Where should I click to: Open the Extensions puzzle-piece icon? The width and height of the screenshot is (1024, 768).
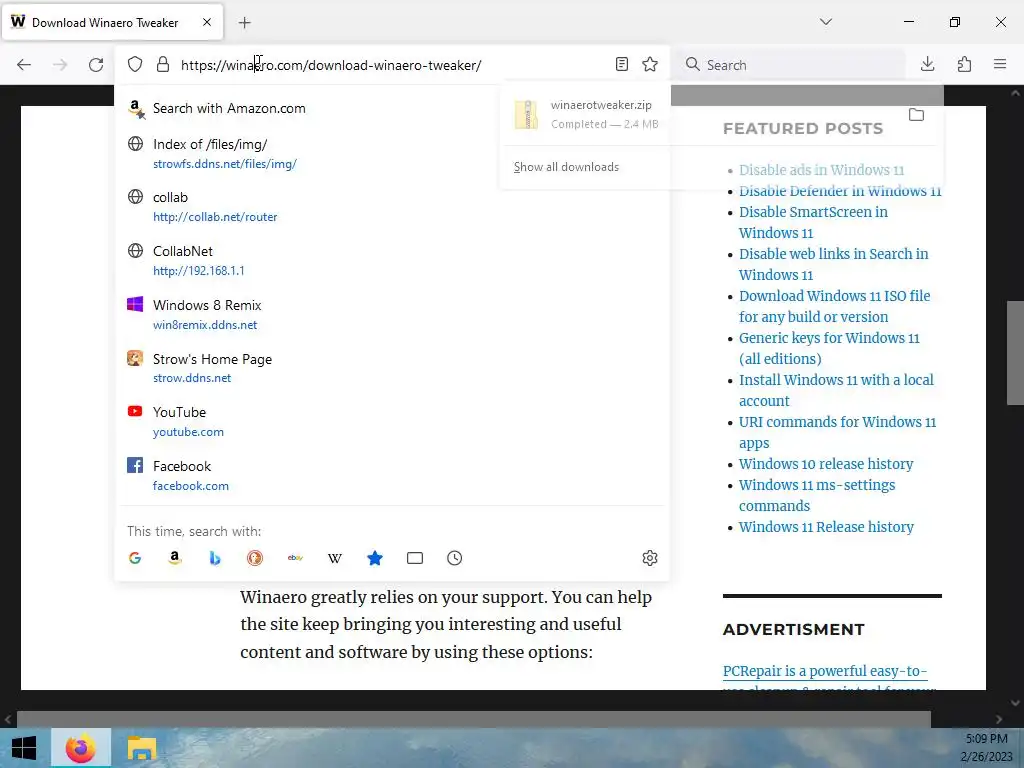click(x=964, y=64)
